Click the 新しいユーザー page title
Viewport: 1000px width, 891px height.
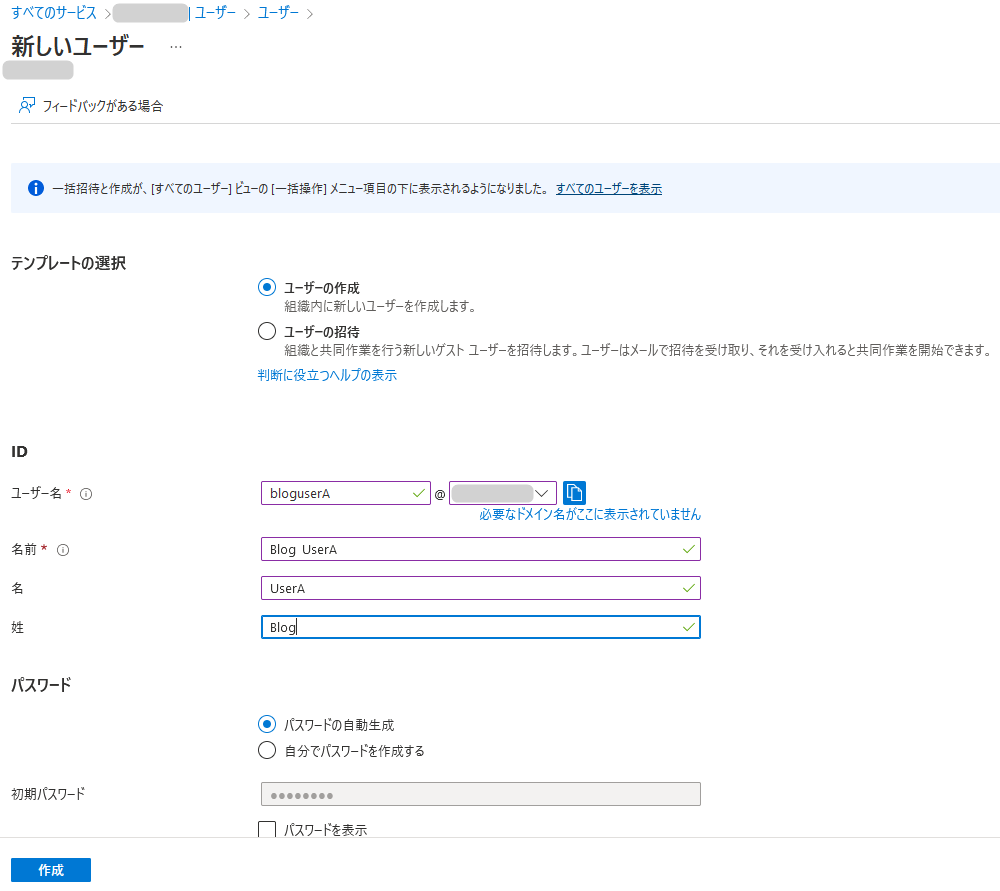pos(78,47)
